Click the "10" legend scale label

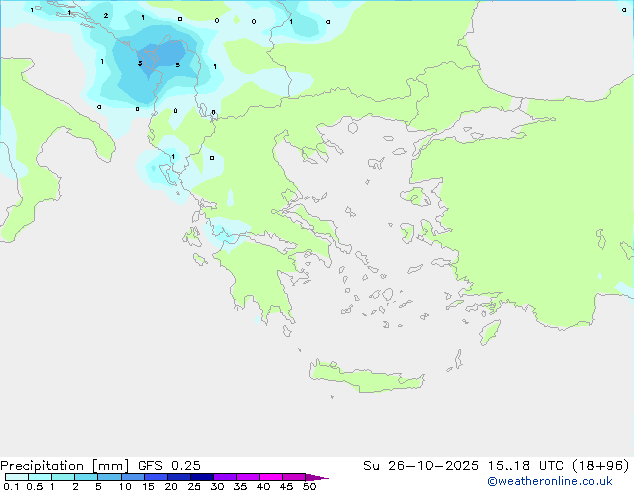pos(125,486)
